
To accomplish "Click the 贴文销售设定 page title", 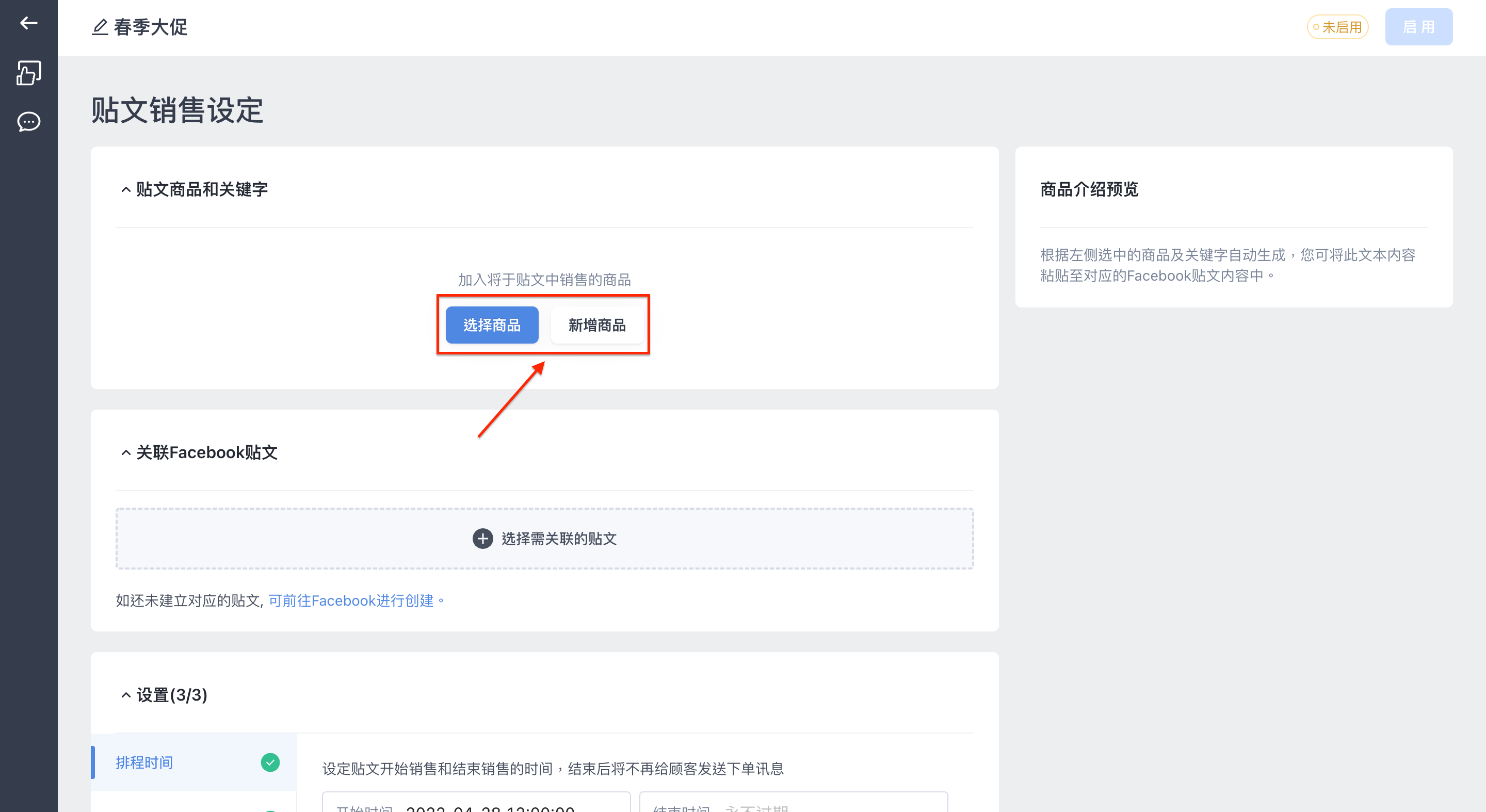I will [x=177, y=110].
